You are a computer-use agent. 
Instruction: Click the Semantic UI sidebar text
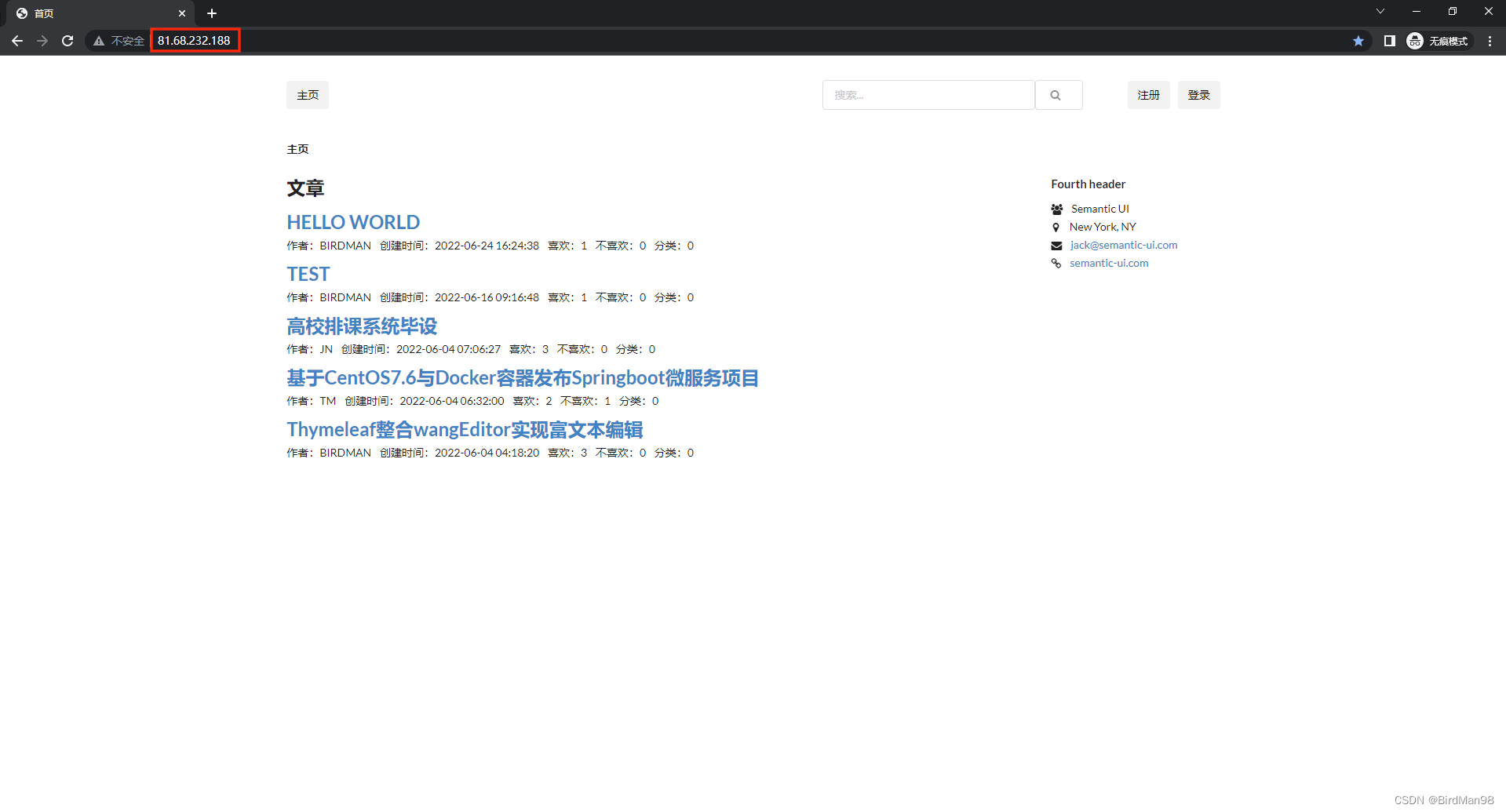(1099, 209)
